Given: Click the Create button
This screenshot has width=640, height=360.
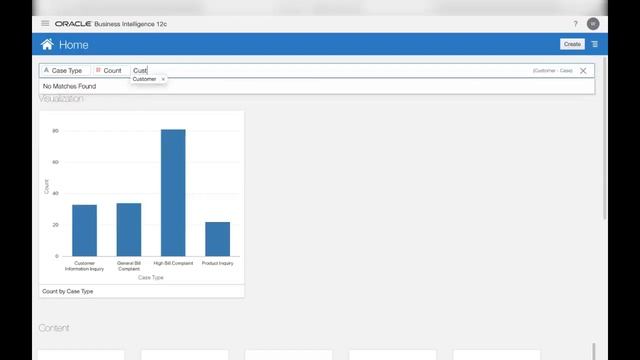Looking at the screenshot, I should [x=572, y=44].
